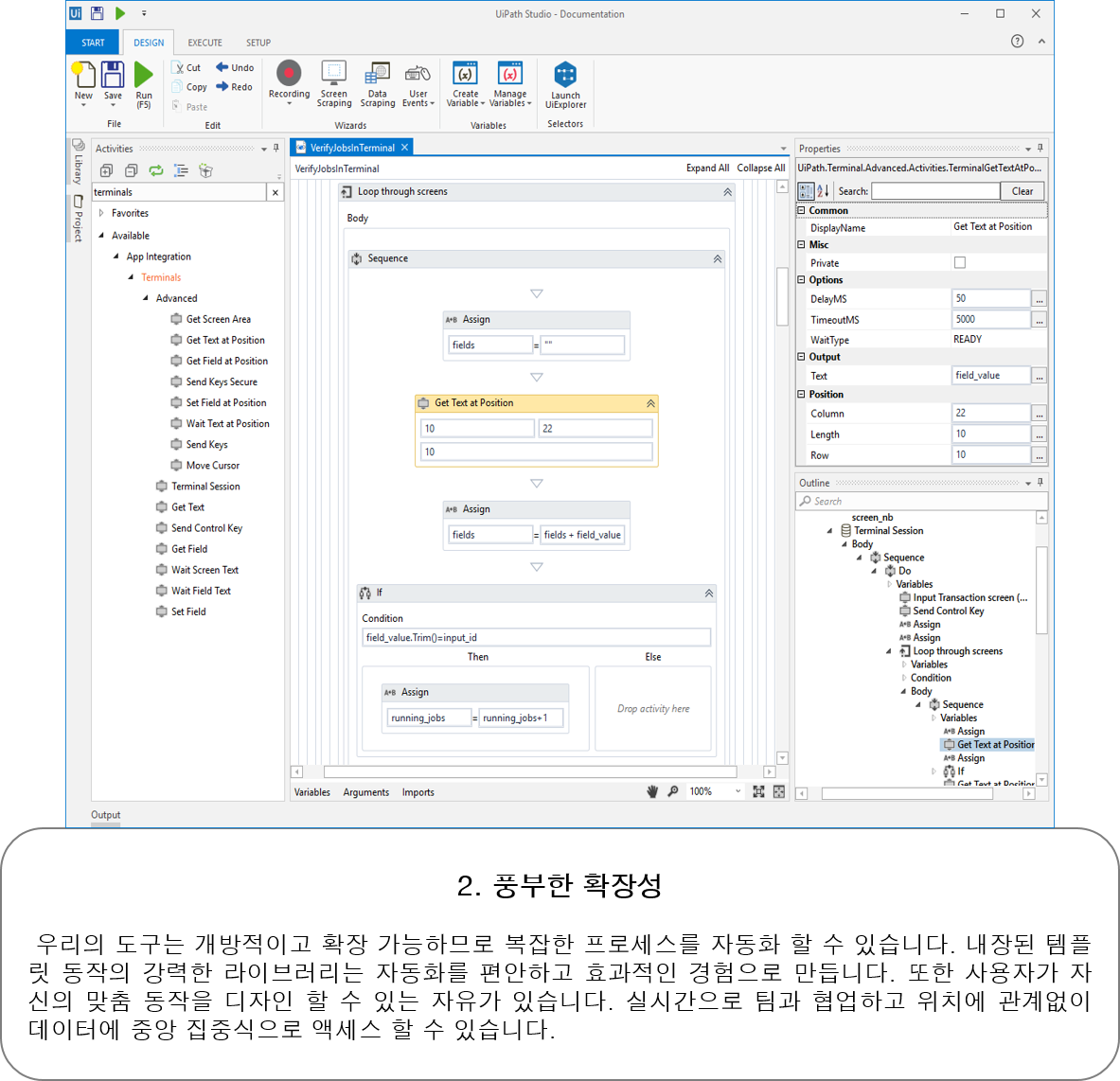Select Send Keys Secure activity
Image resolution: width=1120 pixels, height=1081 pixels.
click(214, 382)
